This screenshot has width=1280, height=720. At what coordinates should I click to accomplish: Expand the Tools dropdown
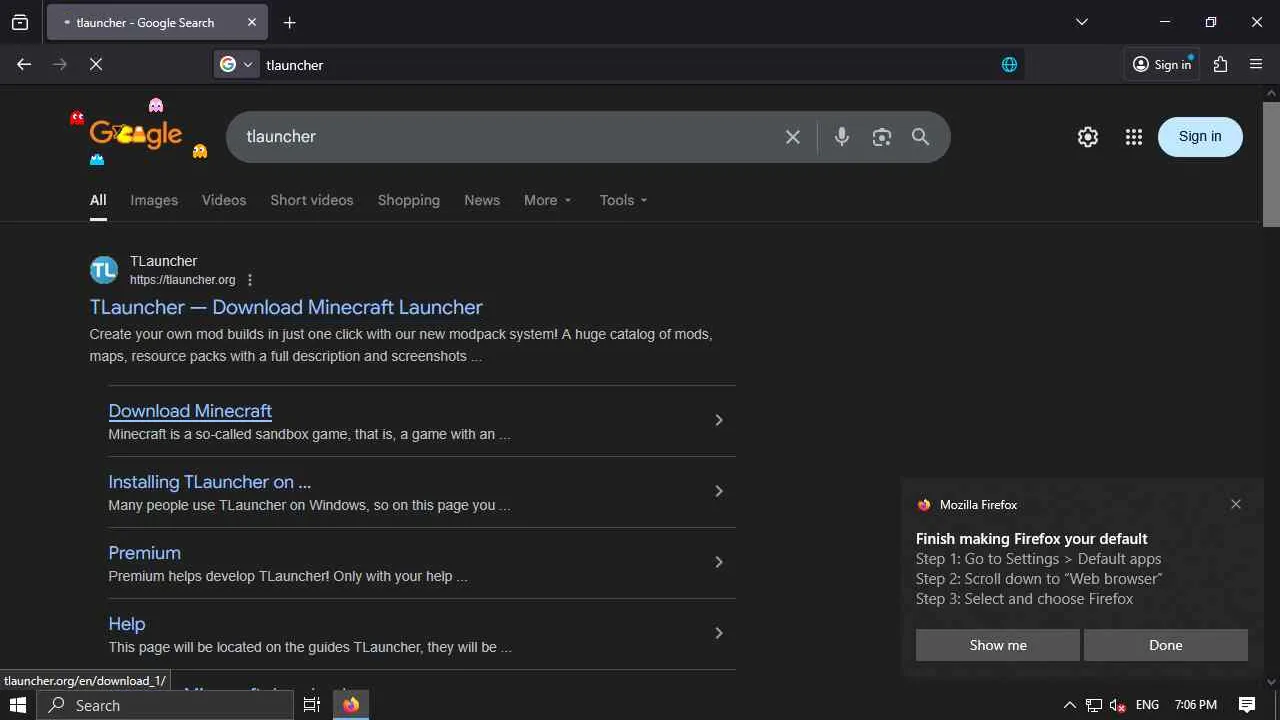pyautogui.click(x=624, y=200)
